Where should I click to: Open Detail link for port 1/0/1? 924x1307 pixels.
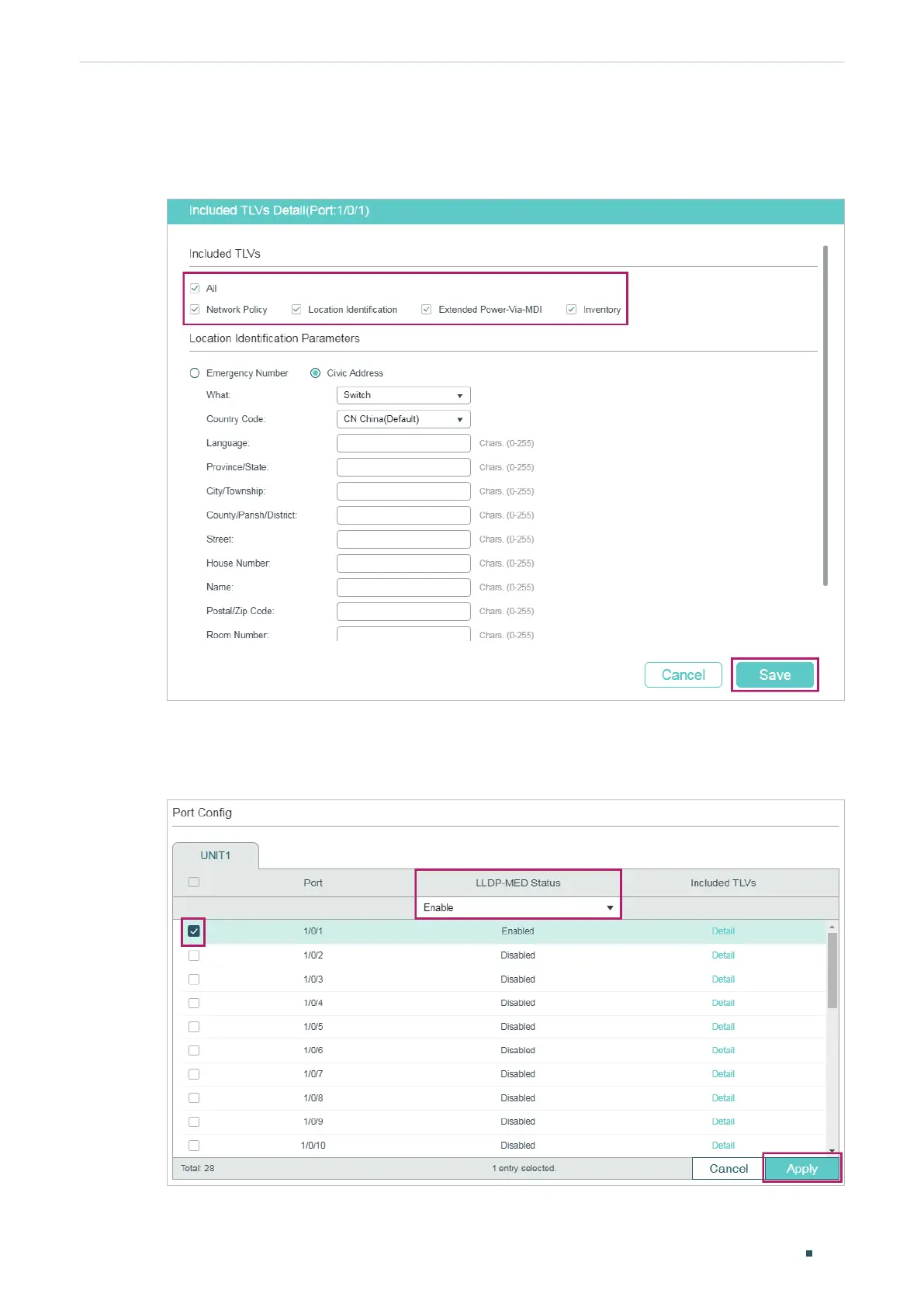point(723,931)
